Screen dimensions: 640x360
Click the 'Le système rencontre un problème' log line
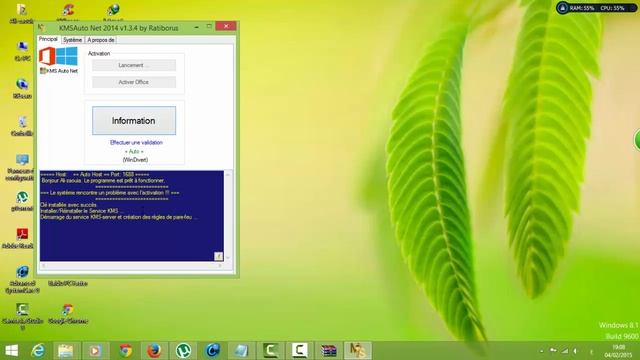(110, 193)
